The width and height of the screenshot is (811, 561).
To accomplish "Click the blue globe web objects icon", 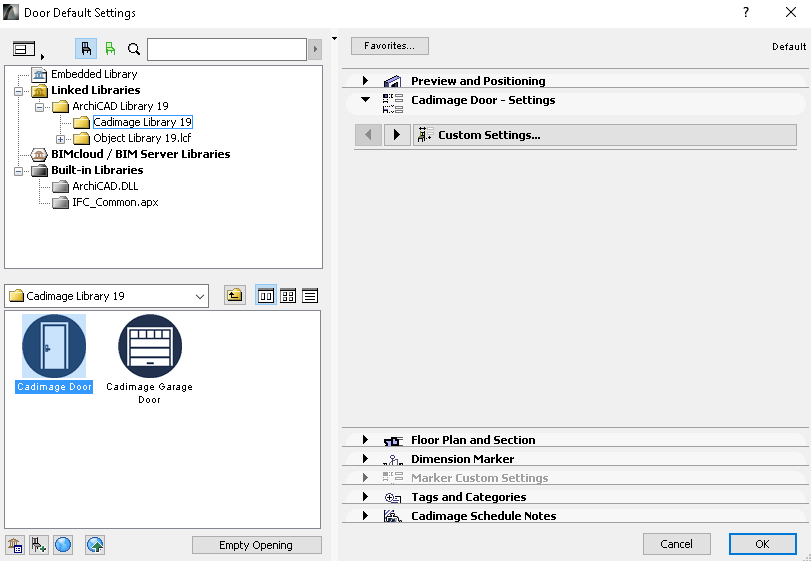I will click(x=63, y=545).
